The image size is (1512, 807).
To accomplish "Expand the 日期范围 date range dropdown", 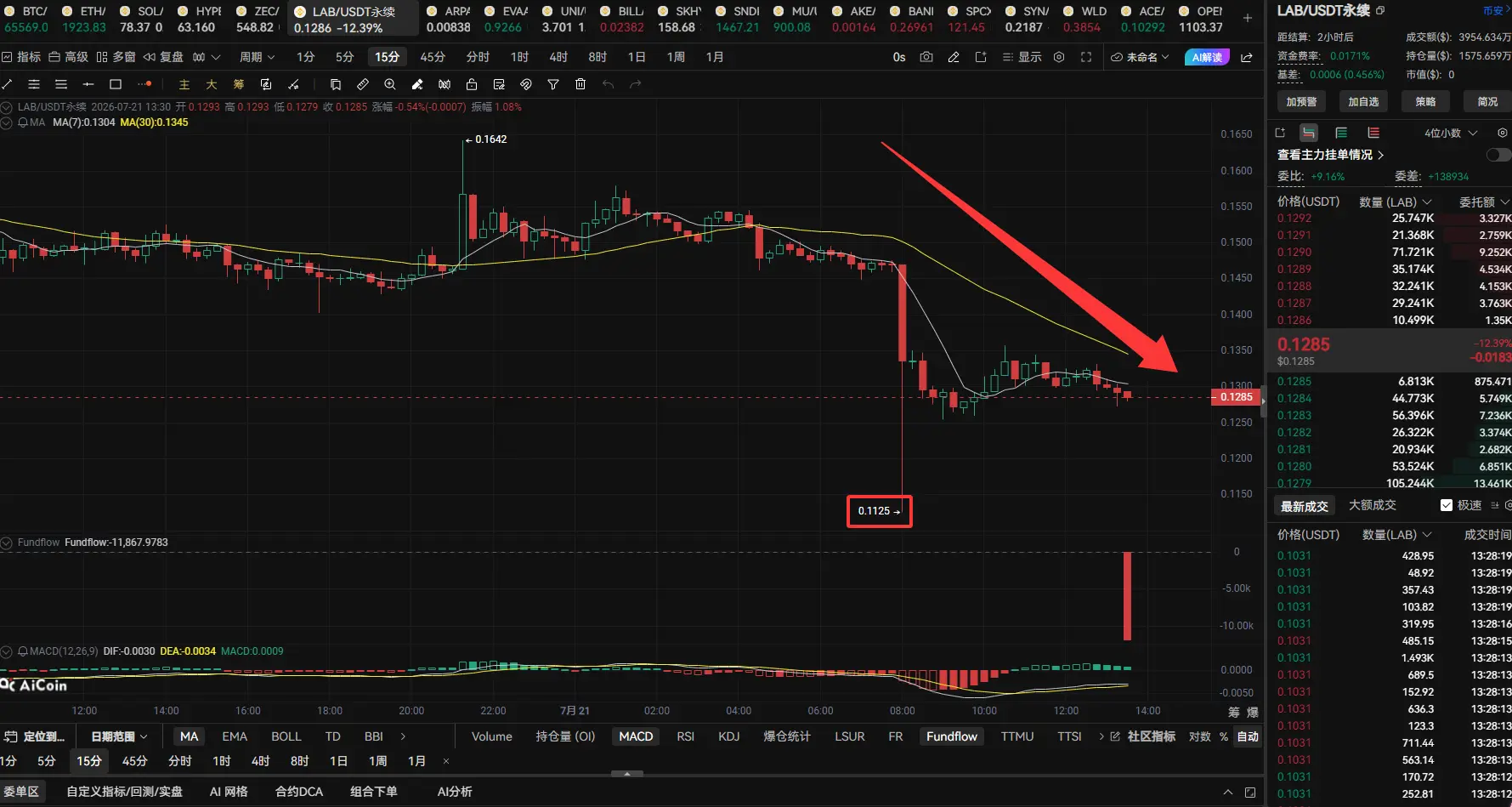I will (119, 736).
